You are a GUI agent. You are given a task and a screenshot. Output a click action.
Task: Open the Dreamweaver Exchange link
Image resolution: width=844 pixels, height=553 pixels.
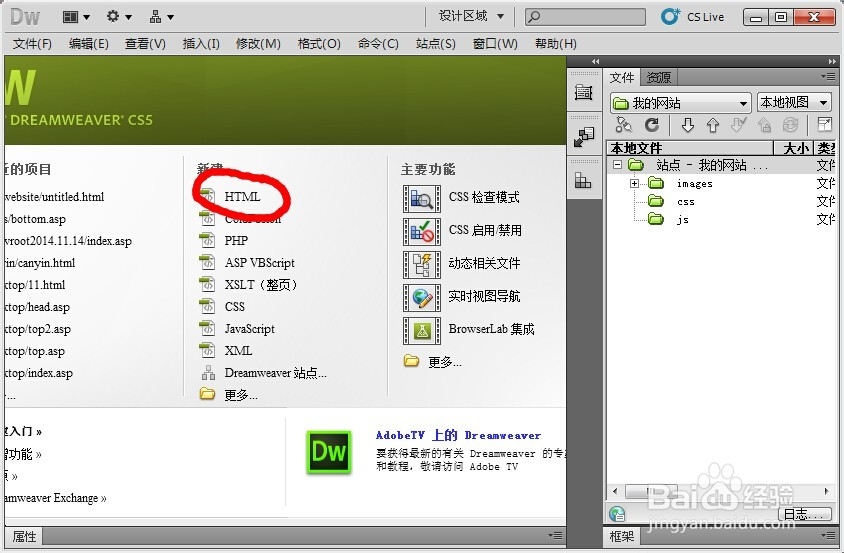54,498
